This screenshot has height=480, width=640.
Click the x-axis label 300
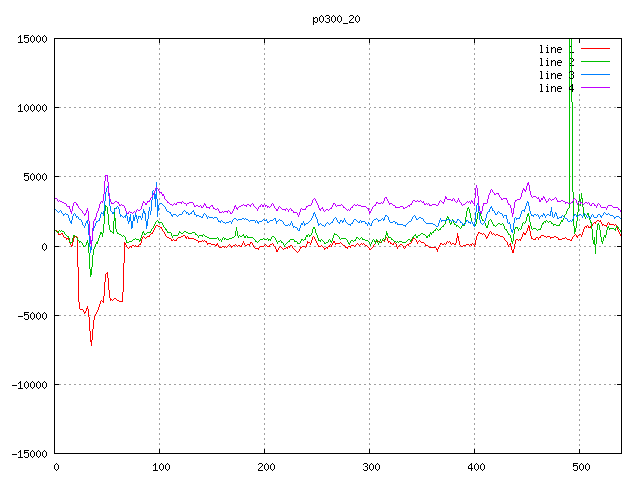pyautogui.click(x=371, y=467)
